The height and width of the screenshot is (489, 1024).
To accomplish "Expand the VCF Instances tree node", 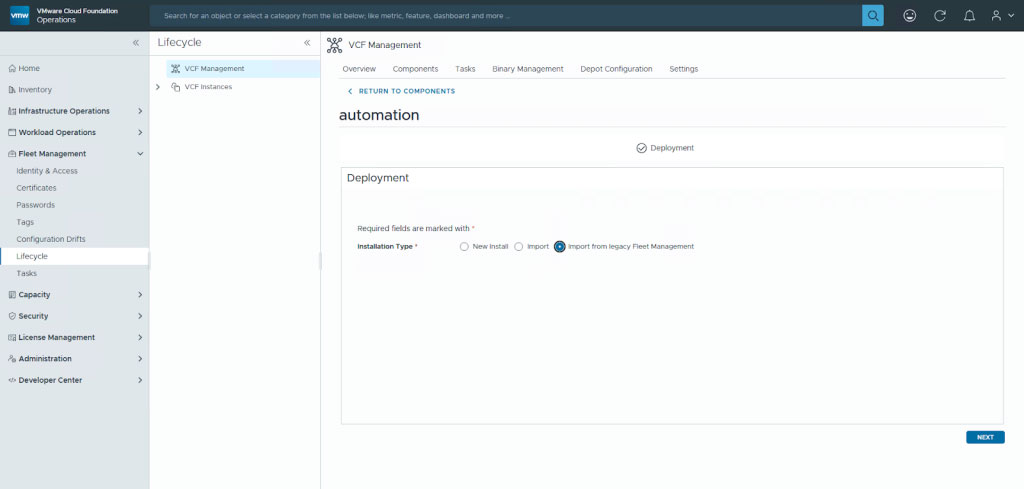I will (158, 87).
